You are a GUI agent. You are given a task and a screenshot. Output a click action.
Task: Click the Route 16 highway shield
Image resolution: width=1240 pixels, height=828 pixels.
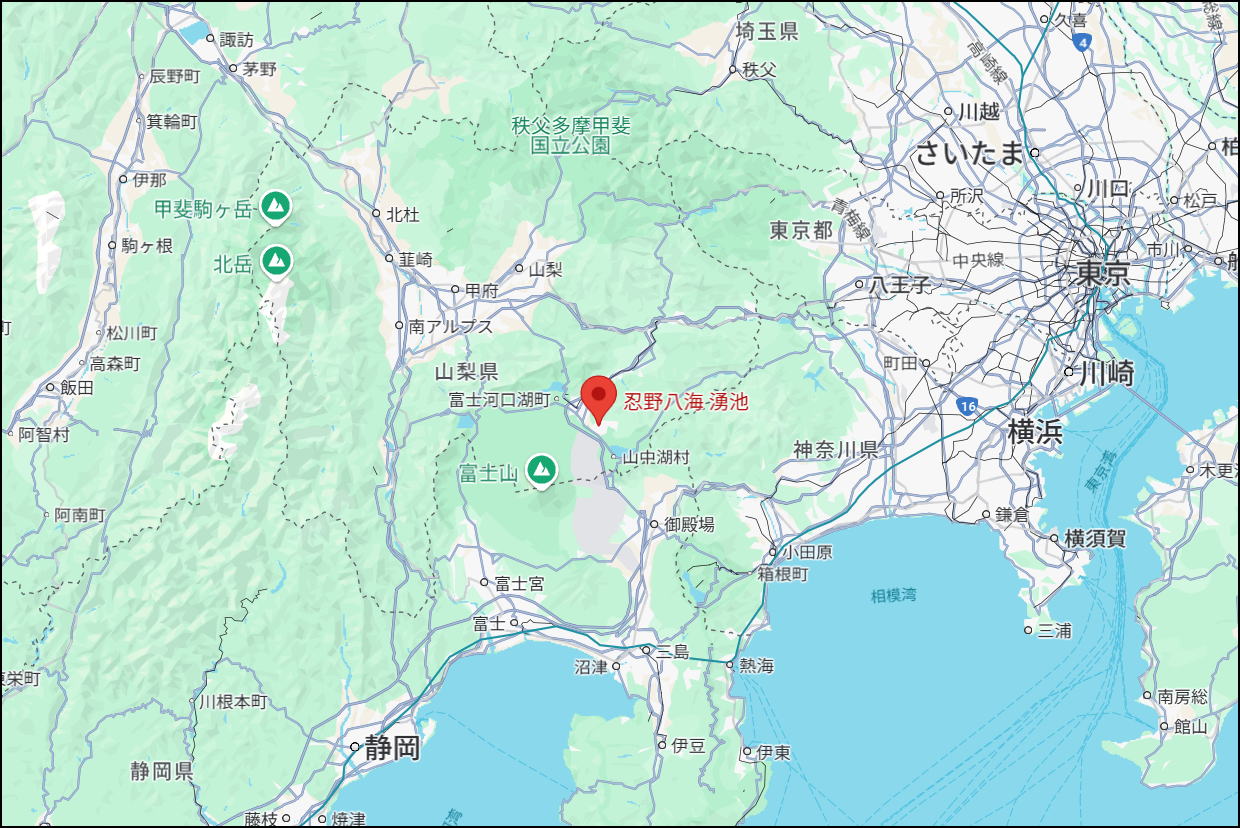966,406
